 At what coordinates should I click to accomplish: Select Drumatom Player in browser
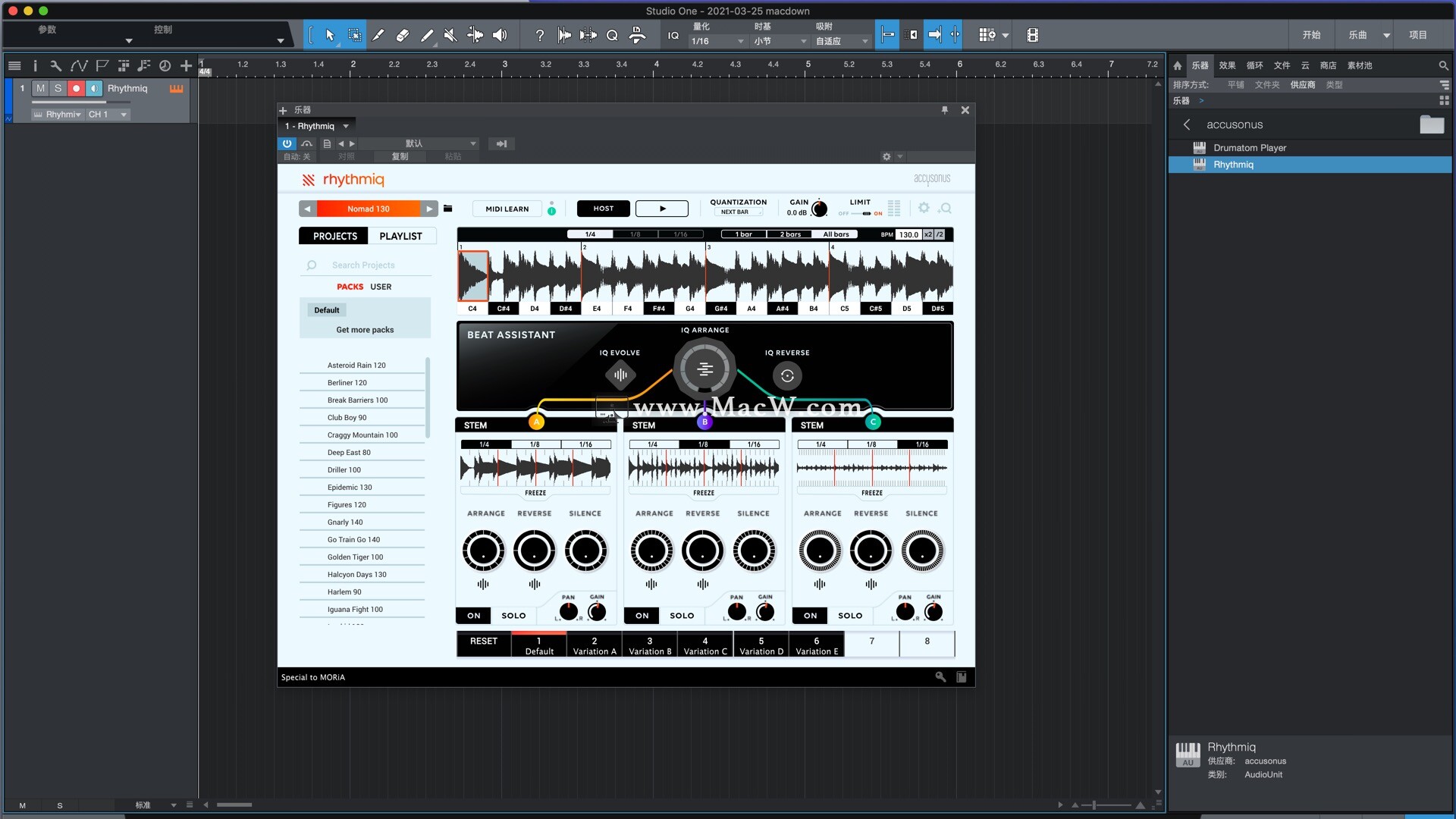(1310, 148)
